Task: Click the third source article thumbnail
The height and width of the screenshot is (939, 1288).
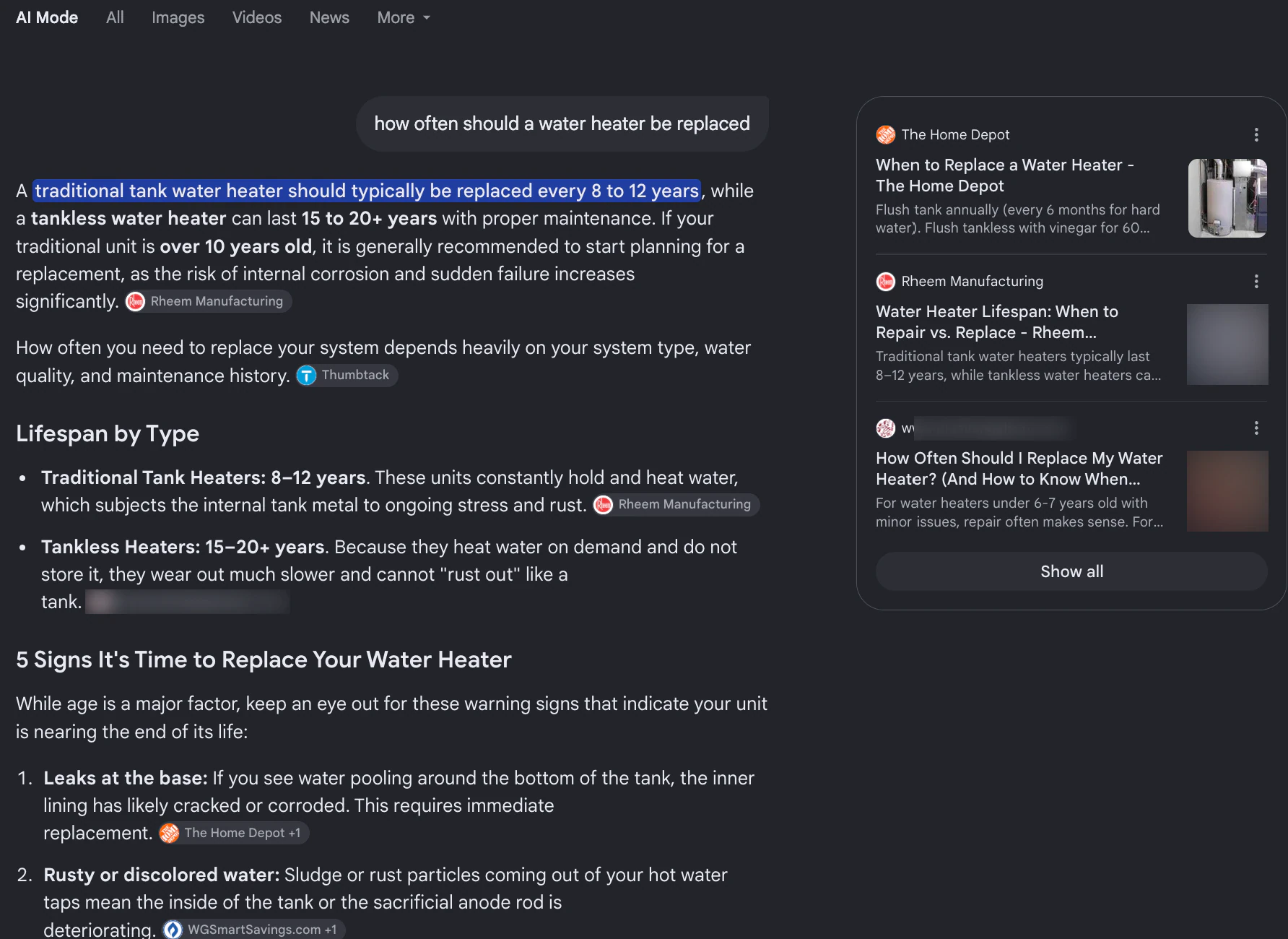Action: click(1227, 491)
